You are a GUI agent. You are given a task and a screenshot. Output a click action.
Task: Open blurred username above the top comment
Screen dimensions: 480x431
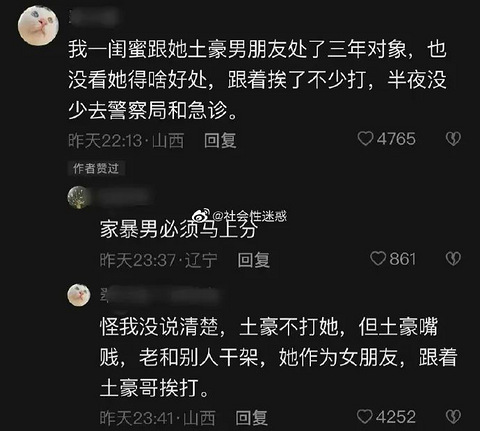[x=94, y=17]
